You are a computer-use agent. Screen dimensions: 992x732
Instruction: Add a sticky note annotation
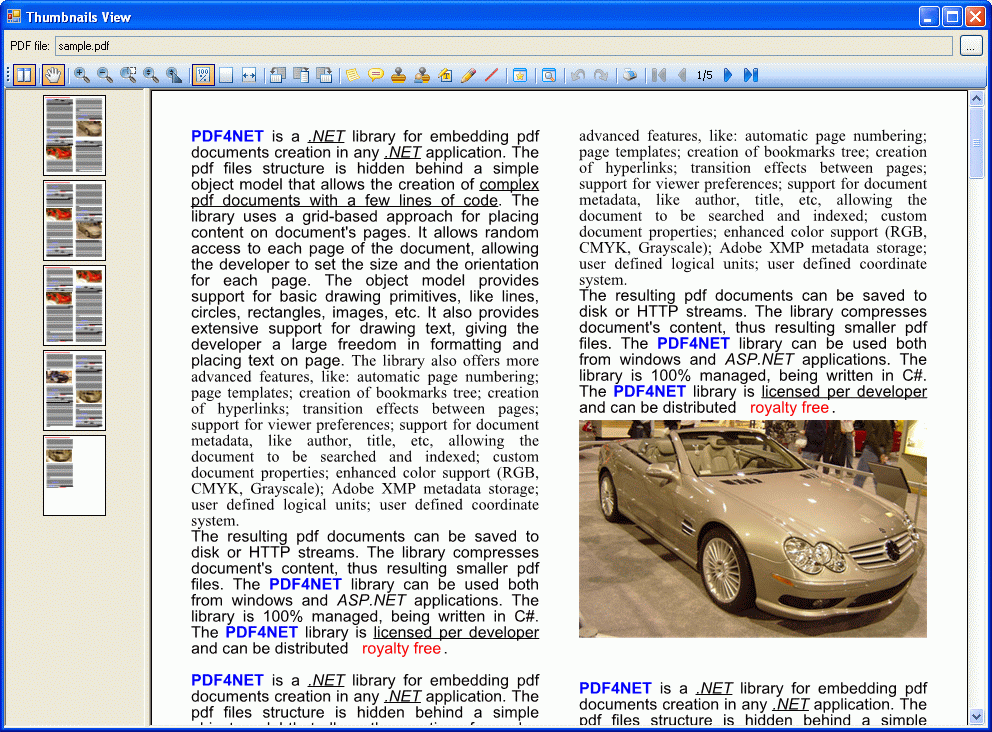coord(352,75)
